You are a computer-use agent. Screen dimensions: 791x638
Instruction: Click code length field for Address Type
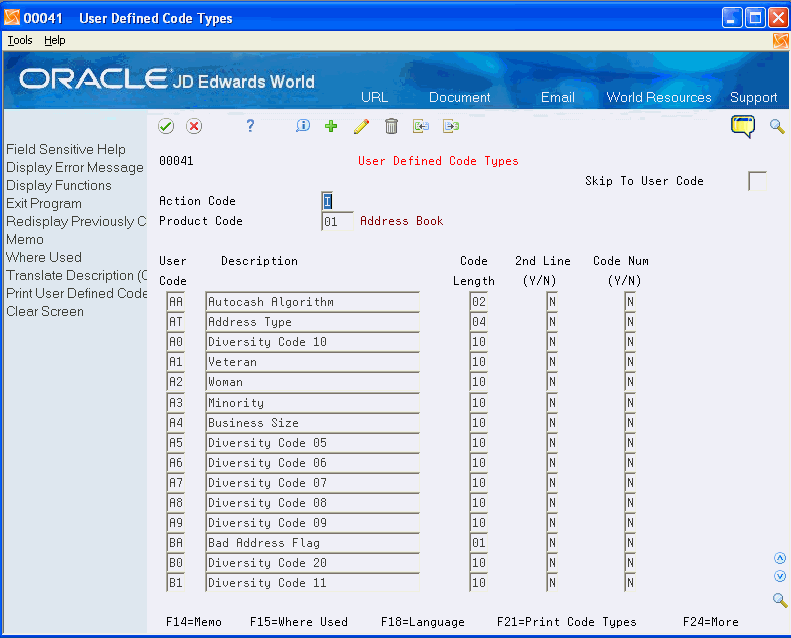click(478, 322)
